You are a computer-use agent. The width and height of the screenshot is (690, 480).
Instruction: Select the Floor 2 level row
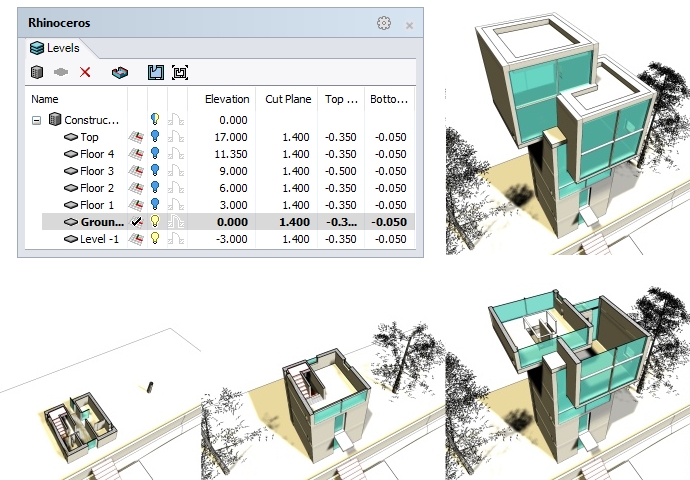click(x=97, y=188)
